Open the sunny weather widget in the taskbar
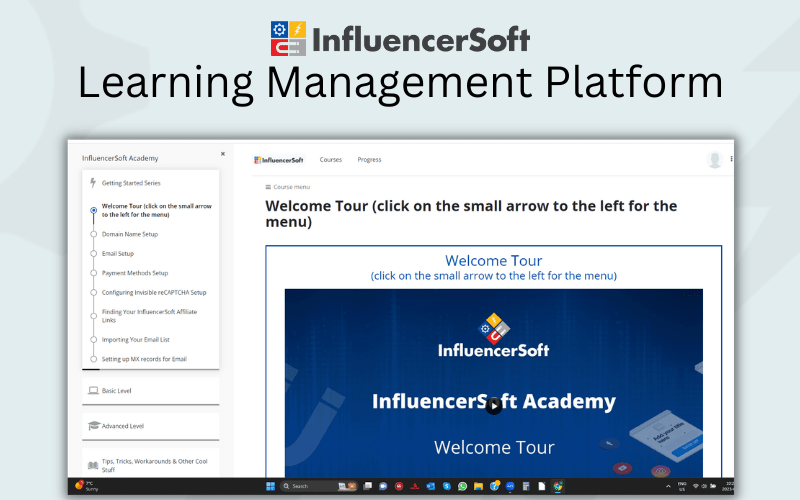 (x=87, y=486)
